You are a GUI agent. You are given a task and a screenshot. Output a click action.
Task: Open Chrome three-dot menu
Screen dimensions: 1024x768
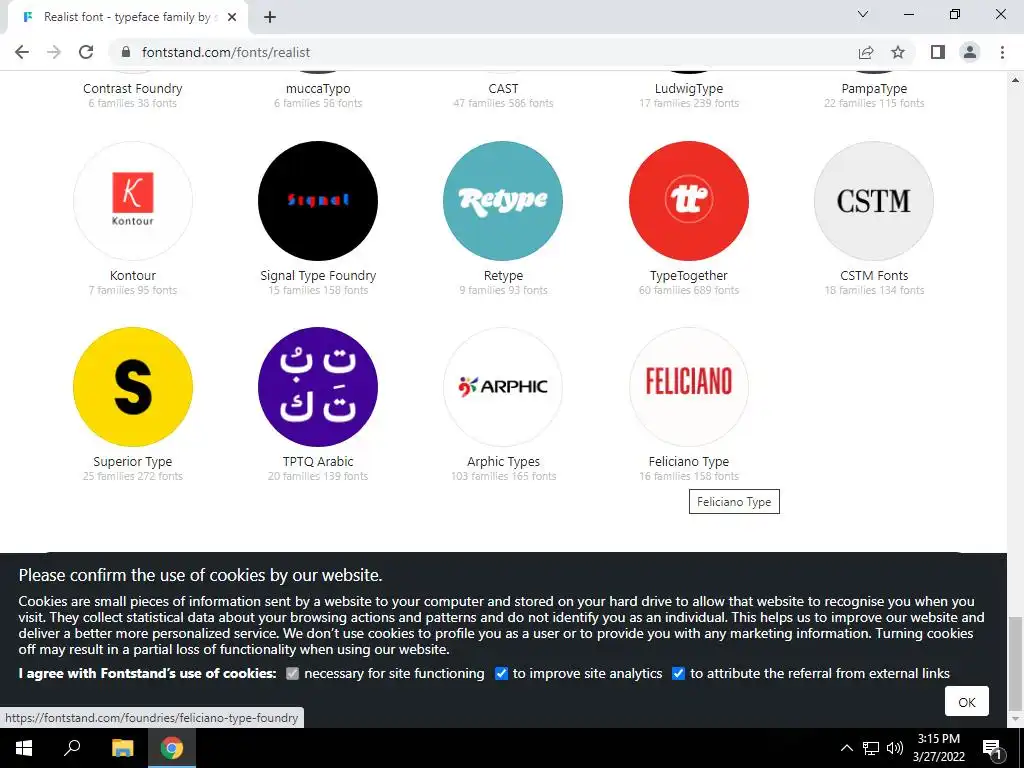1002,52
